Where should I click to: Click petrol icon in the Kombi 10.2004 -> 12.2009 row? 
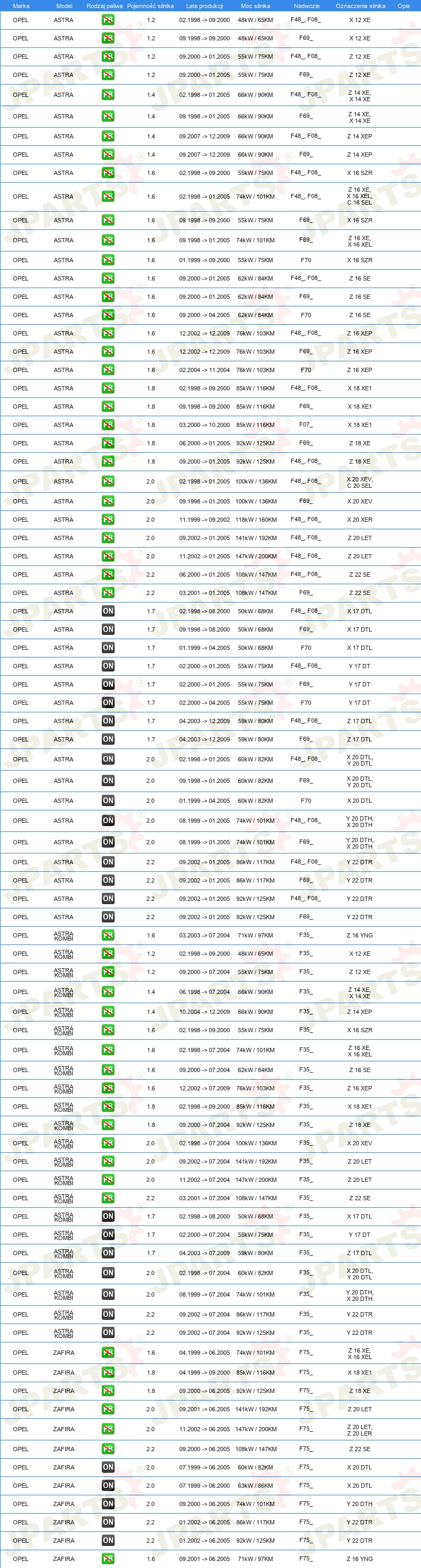[108, 1012]
